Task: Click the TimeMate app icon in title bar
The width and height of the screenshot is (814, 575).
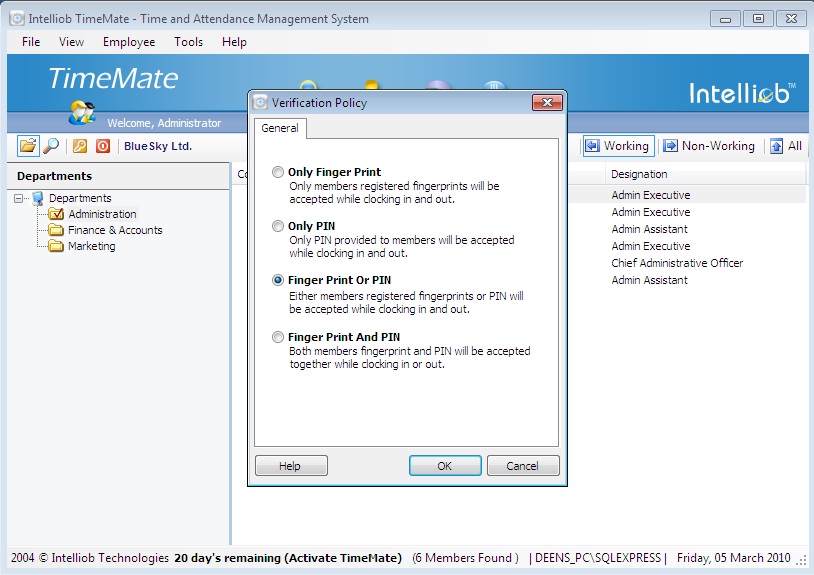Action: (17, 19)
